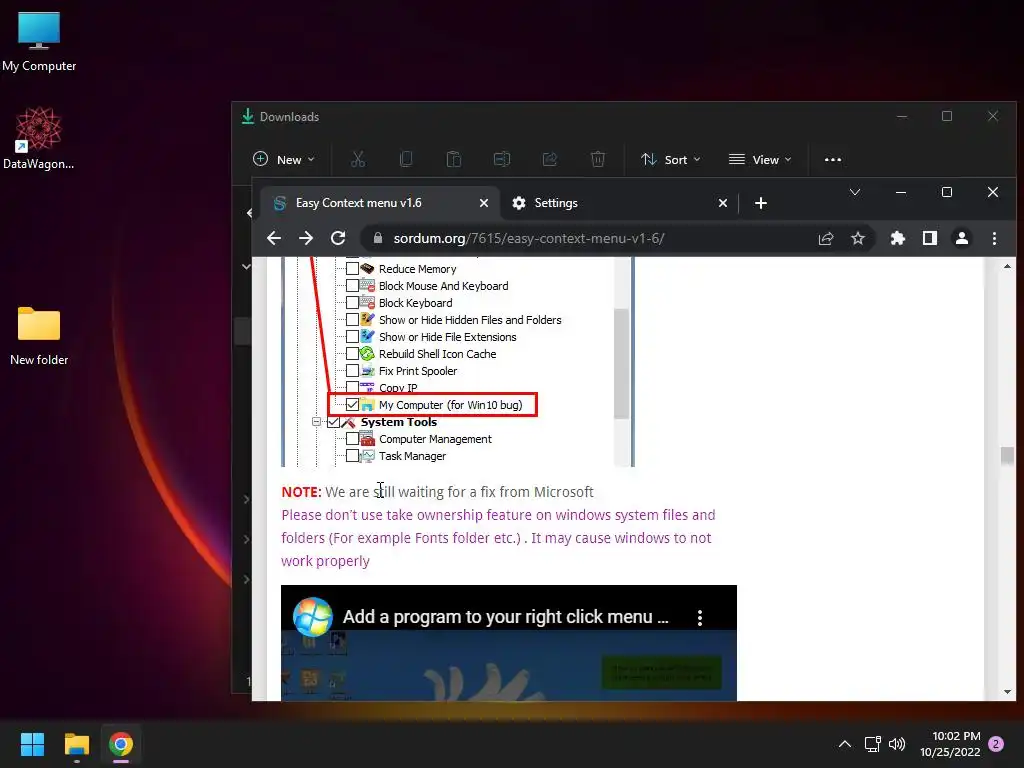This screenshot has width=1024, height=768.
Task: Switch to the Settings tab
Action: click(619, 203)
